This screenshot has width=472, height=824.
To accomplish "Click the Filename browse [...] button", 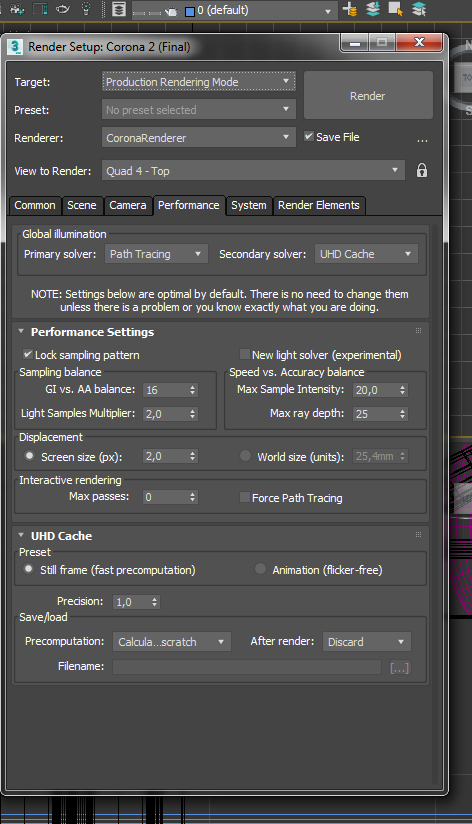I will tap(399, 668).
